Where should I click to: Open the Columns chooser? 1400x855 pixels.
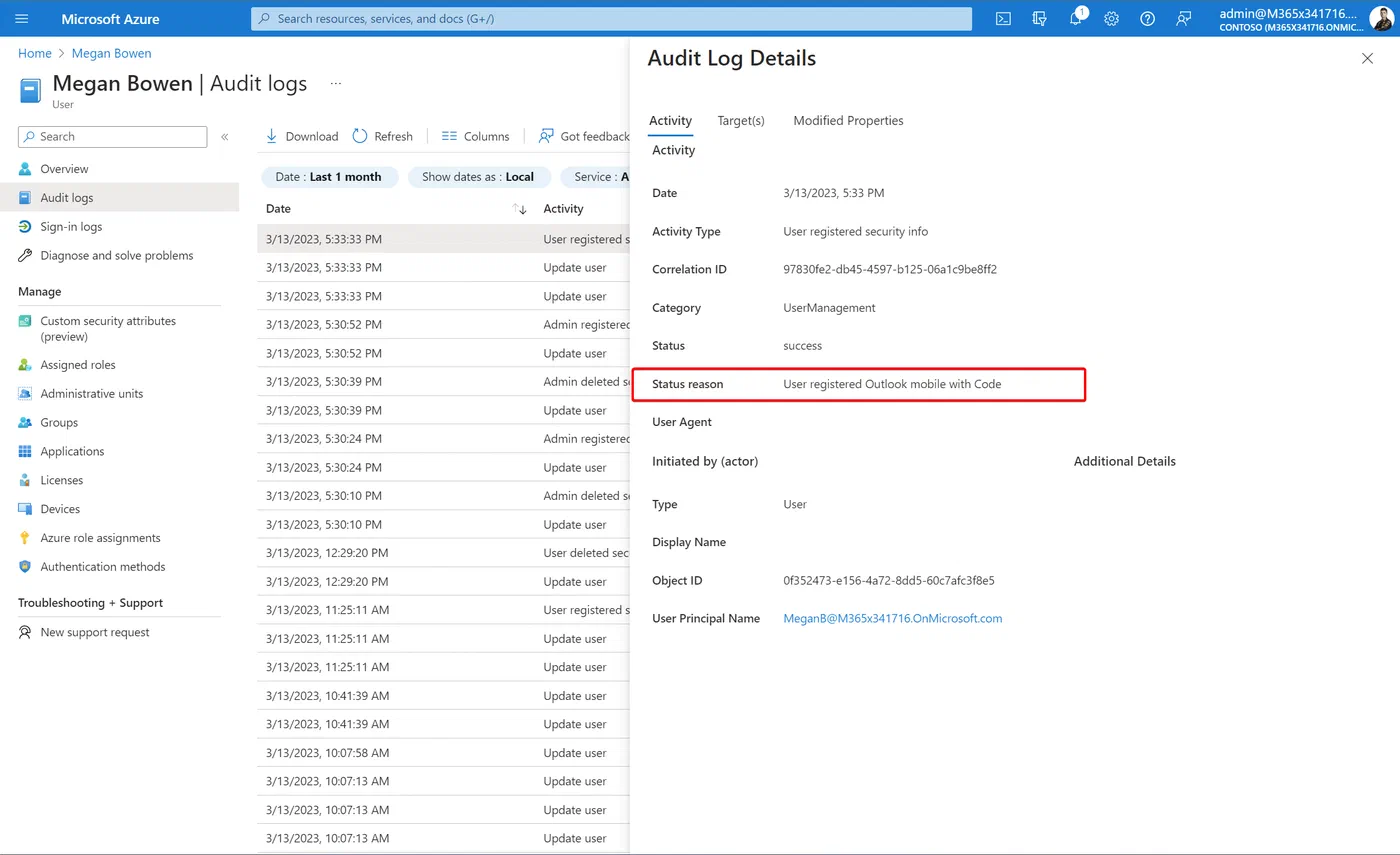[475, 136]
